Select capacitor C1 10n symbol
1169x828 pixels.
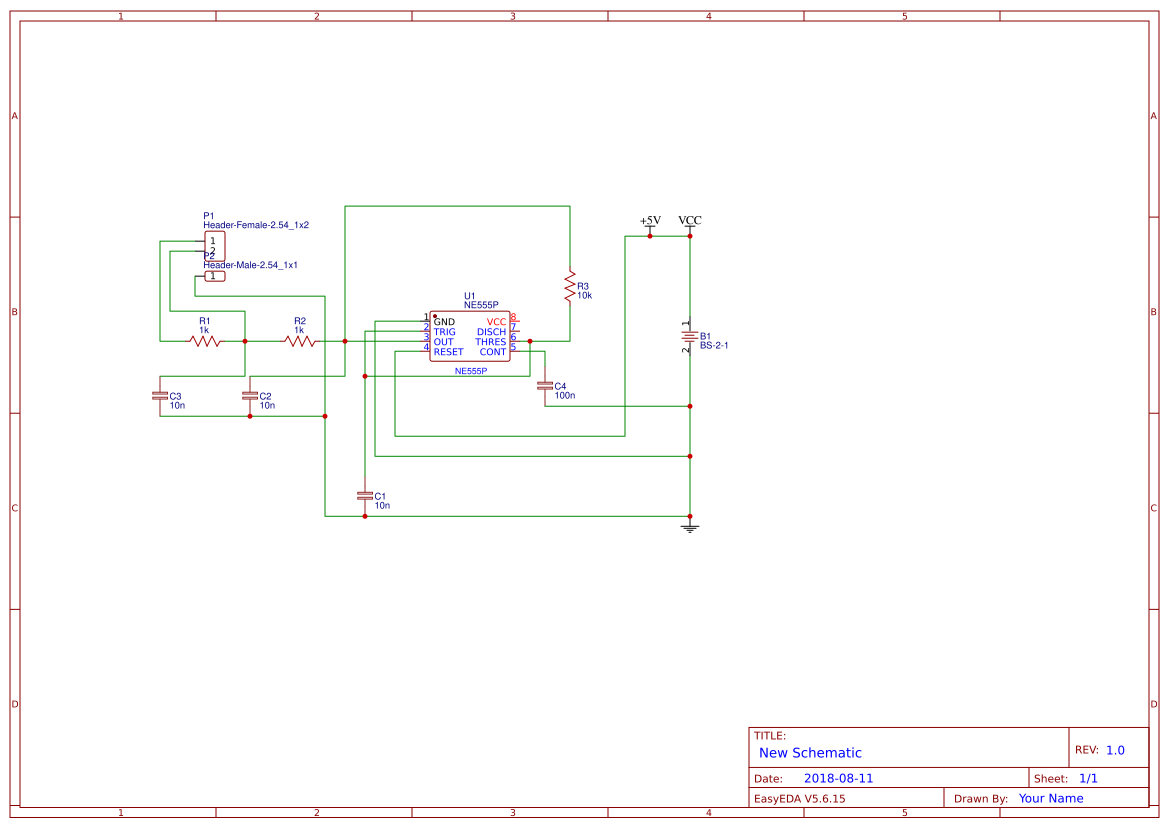pyautogui.click(x=366, y=496)
